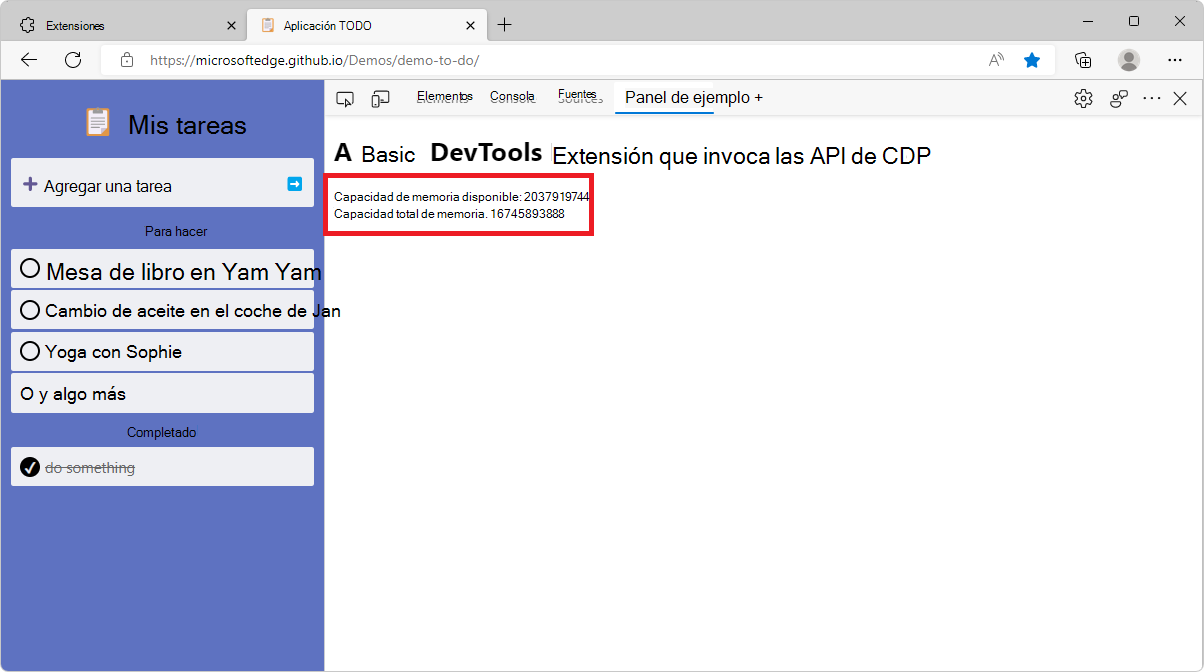The width and height of the screenshot is (1204, 672).
Task: Check the Mesa de libro en Yam Yam circle
Action: click(x=30, y=268)
